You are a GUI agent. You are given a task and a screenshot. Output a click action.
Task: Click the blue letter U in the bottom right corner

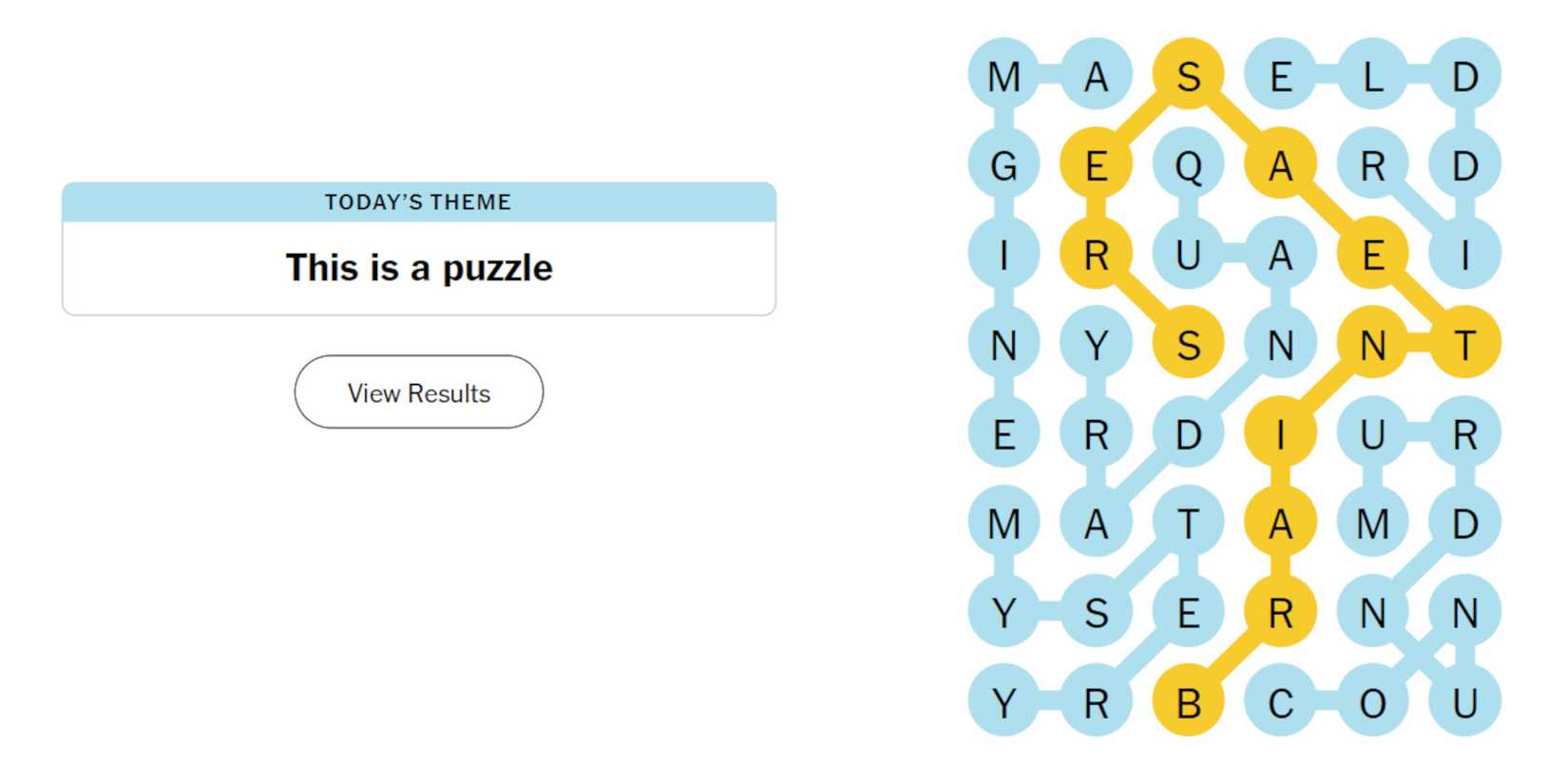[1466, 701]
